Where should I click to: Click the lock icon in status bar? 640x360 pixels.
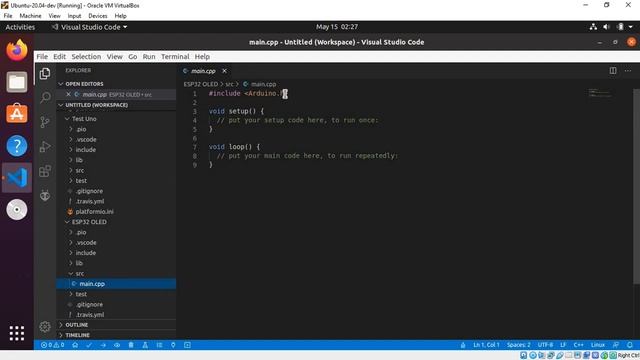(x=463, y=345)
